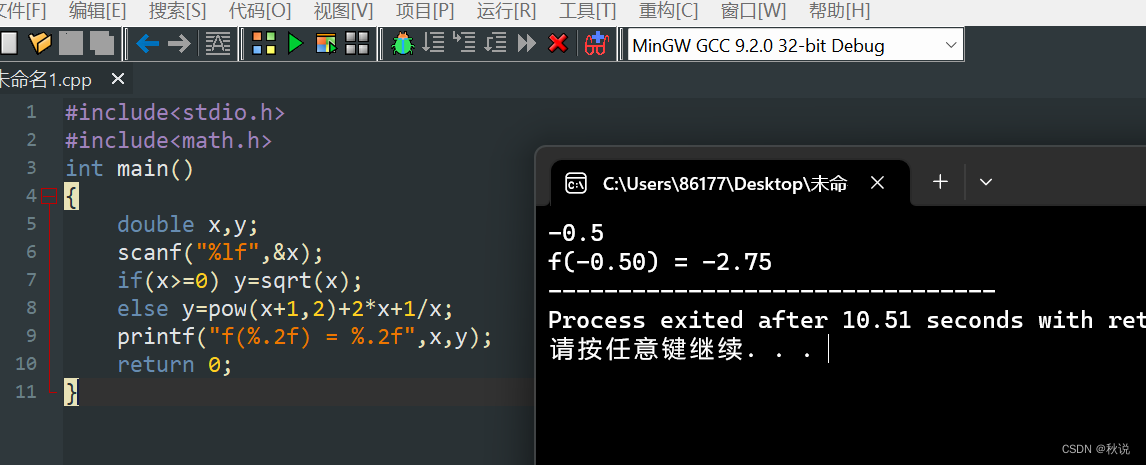
Task: Click the int main() line
Action: point(129,169)
